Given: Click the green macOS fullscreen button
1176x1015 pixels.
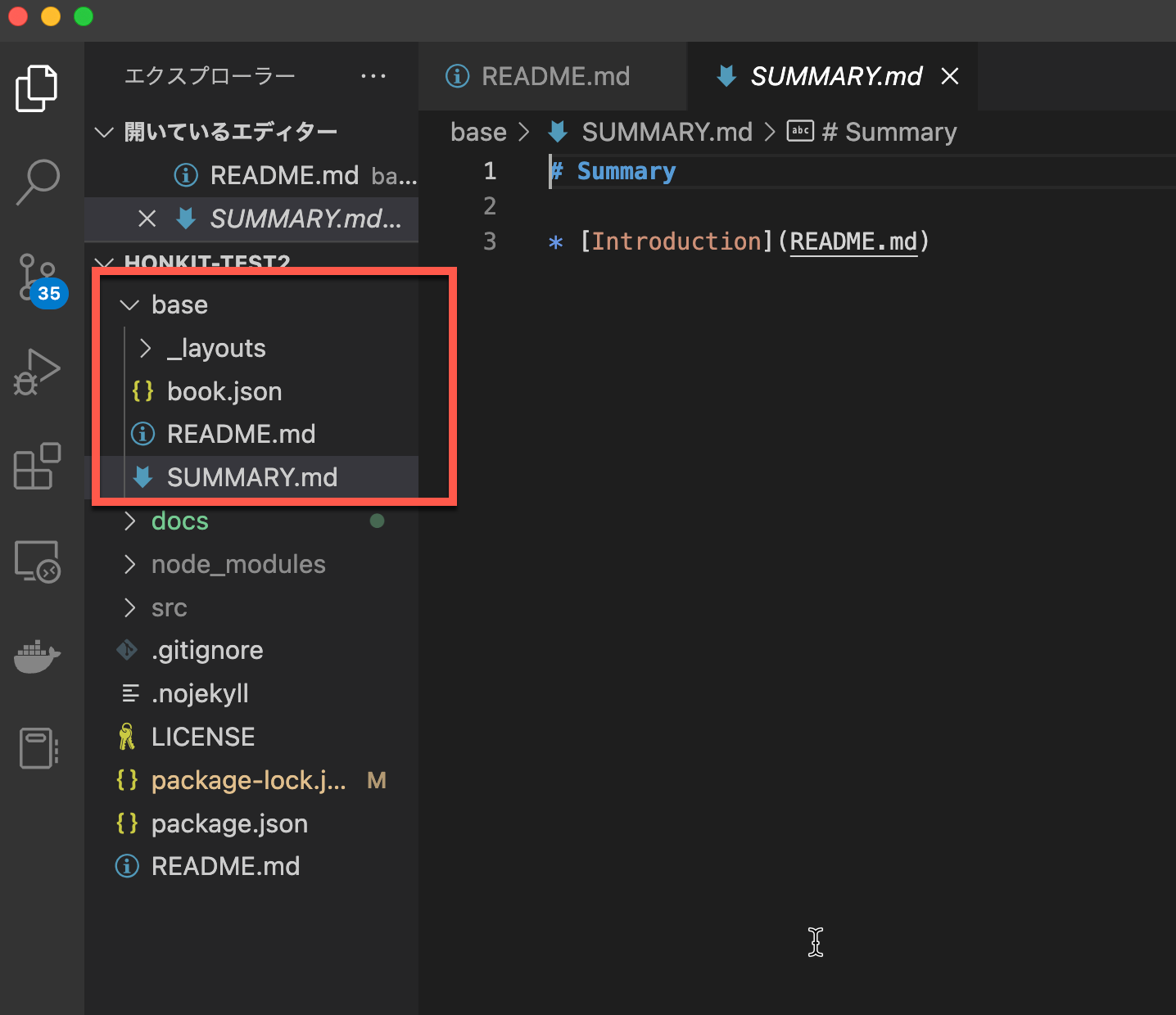Looking at the screenshot, I should [x=84, y=16].
